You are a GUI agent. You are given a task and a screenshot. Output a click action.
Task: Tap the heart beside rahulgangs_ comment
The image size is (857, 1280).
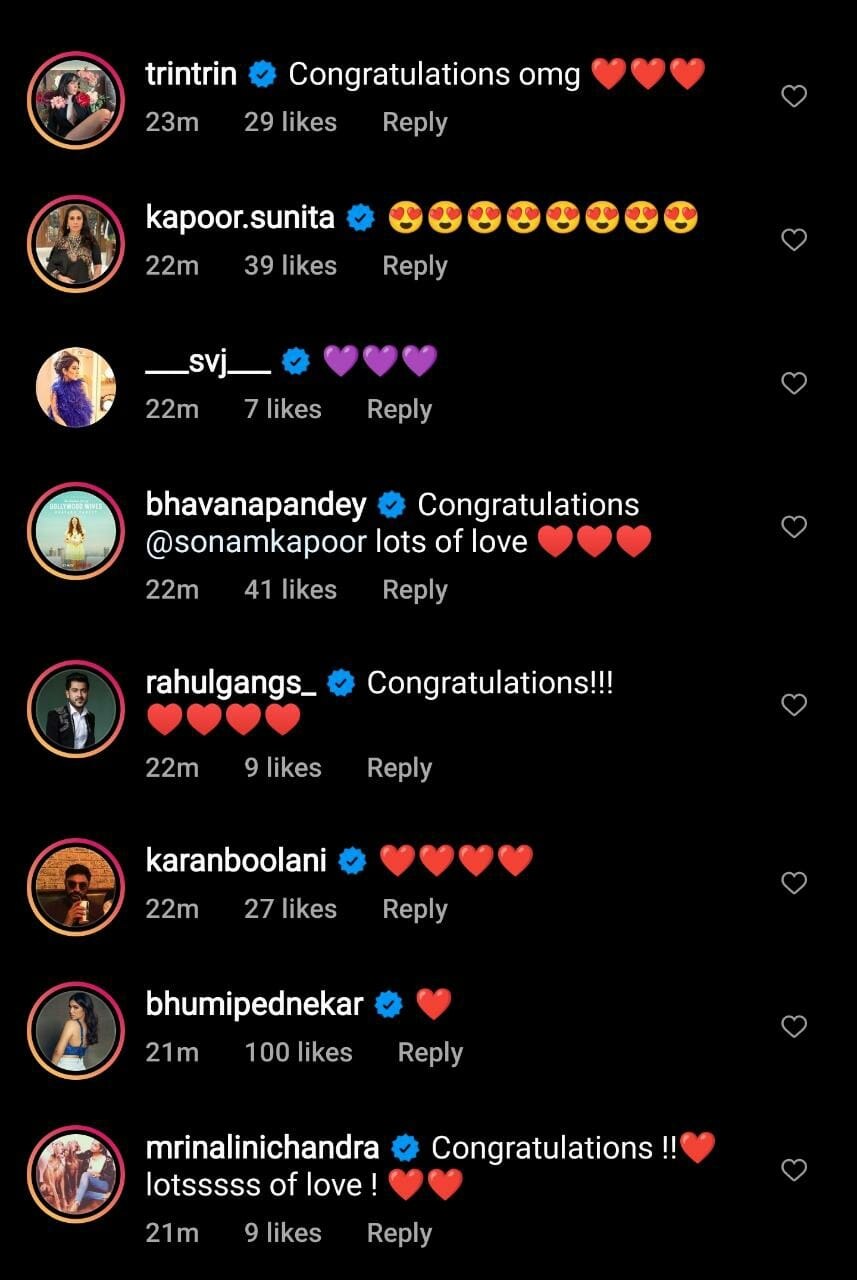tap(793, 705)
